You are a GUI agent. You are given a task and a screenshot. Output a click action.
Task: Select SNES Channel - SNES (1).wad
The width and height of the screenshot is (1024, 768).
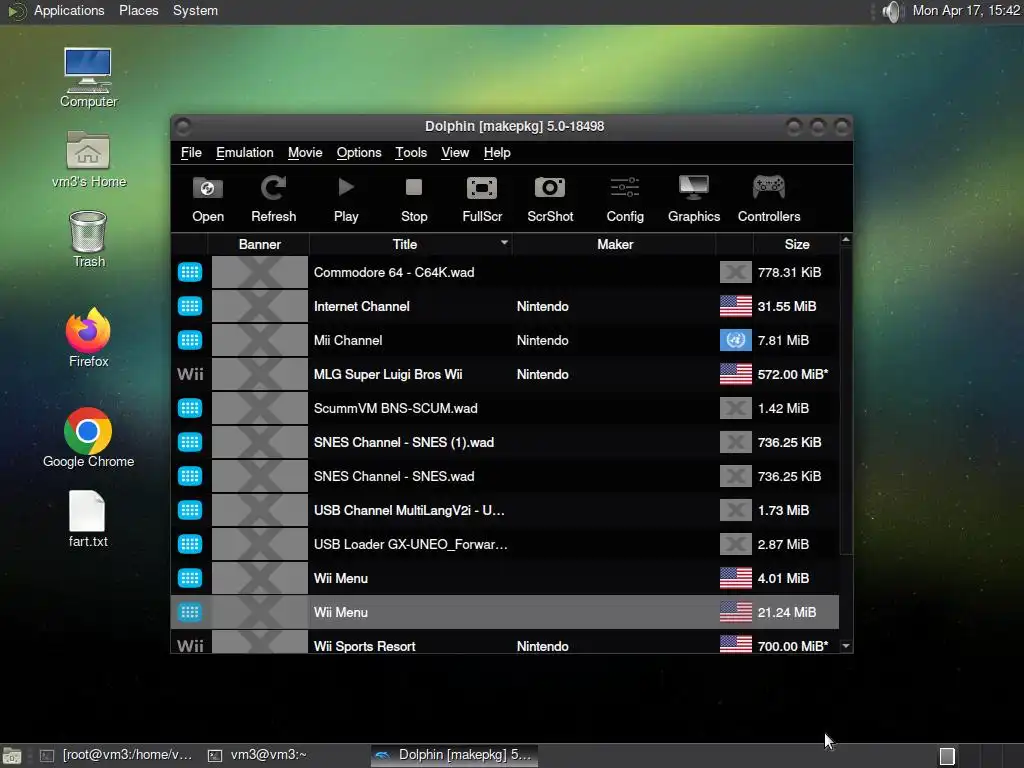click(505, 442)
